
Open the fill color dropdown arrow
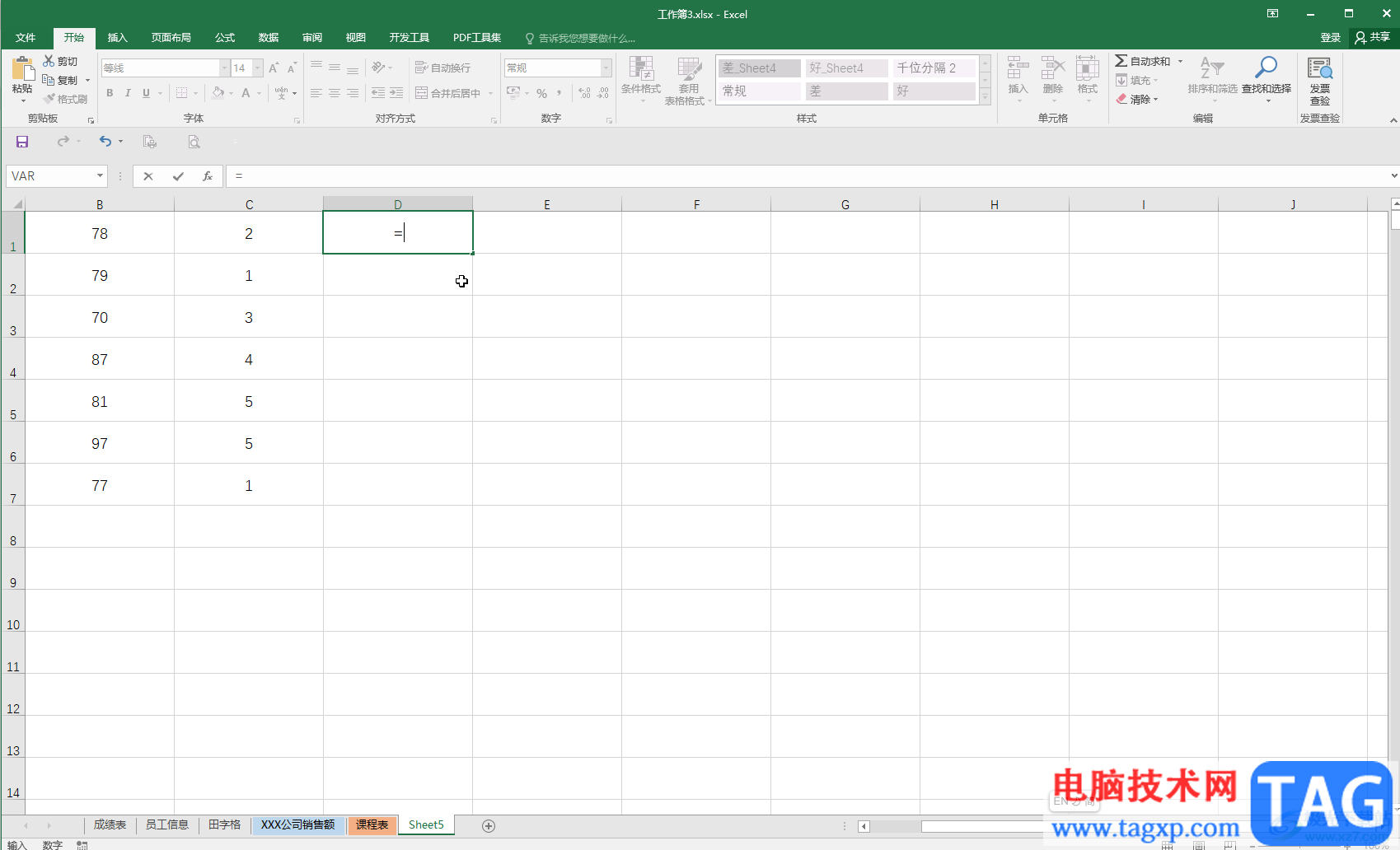click(x=231, y=93)
